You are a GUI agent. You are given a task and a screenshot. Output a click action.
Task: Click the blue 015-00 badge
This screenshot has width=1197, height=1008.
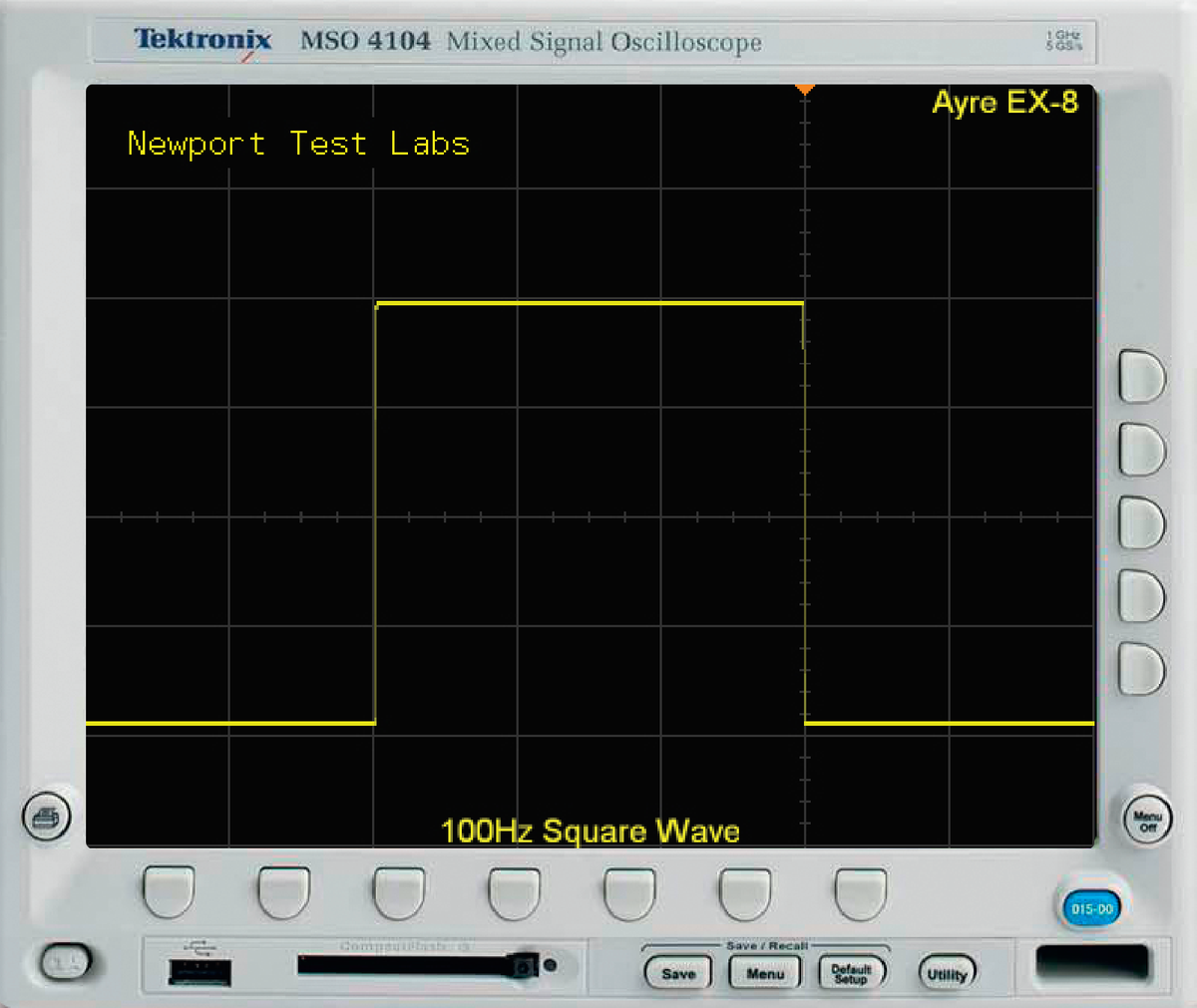coord(1091,908)
